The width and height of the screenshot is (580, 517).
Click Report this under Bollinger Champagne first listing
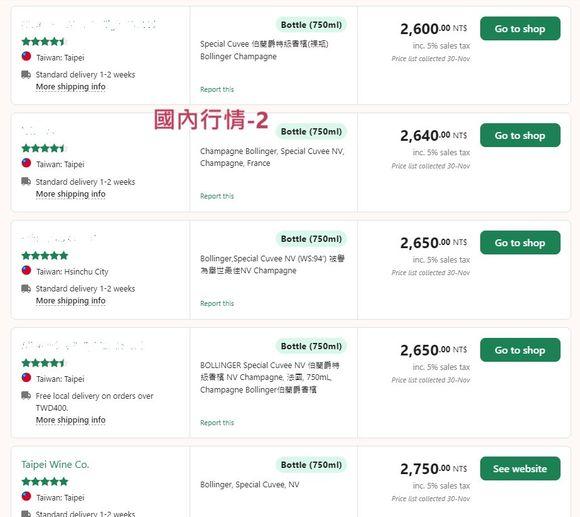217,89
